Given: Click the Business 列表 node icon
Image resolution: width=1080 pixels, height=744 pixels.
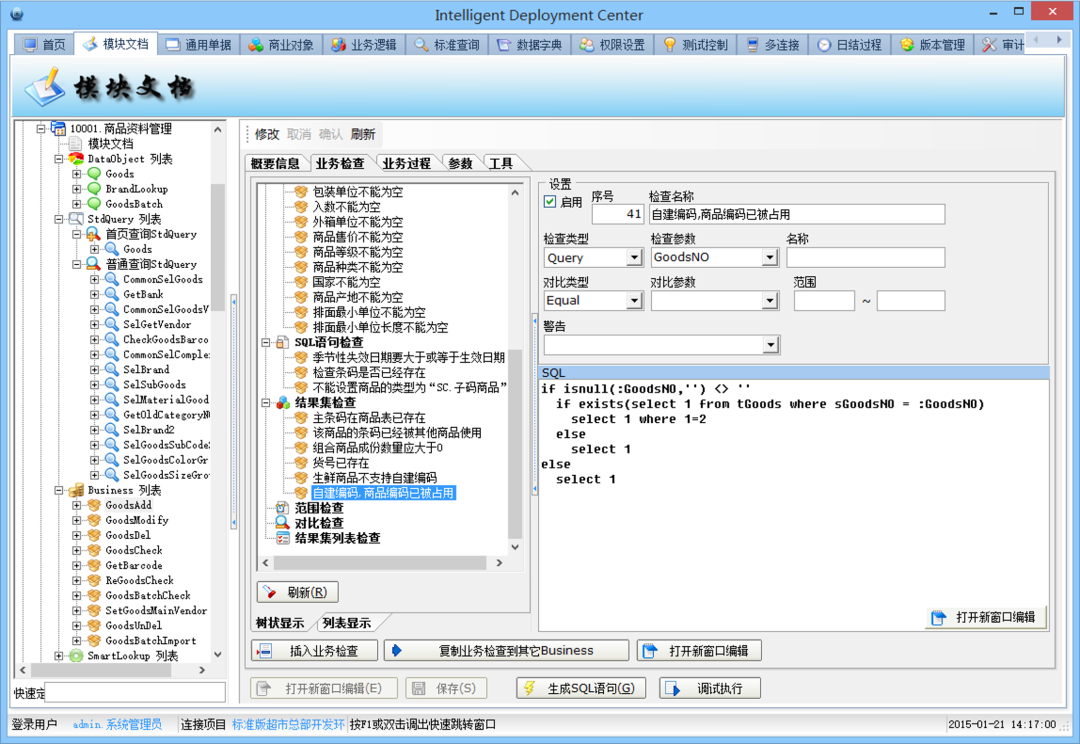Looking at the screenshot, I should [x=76, y=490].
